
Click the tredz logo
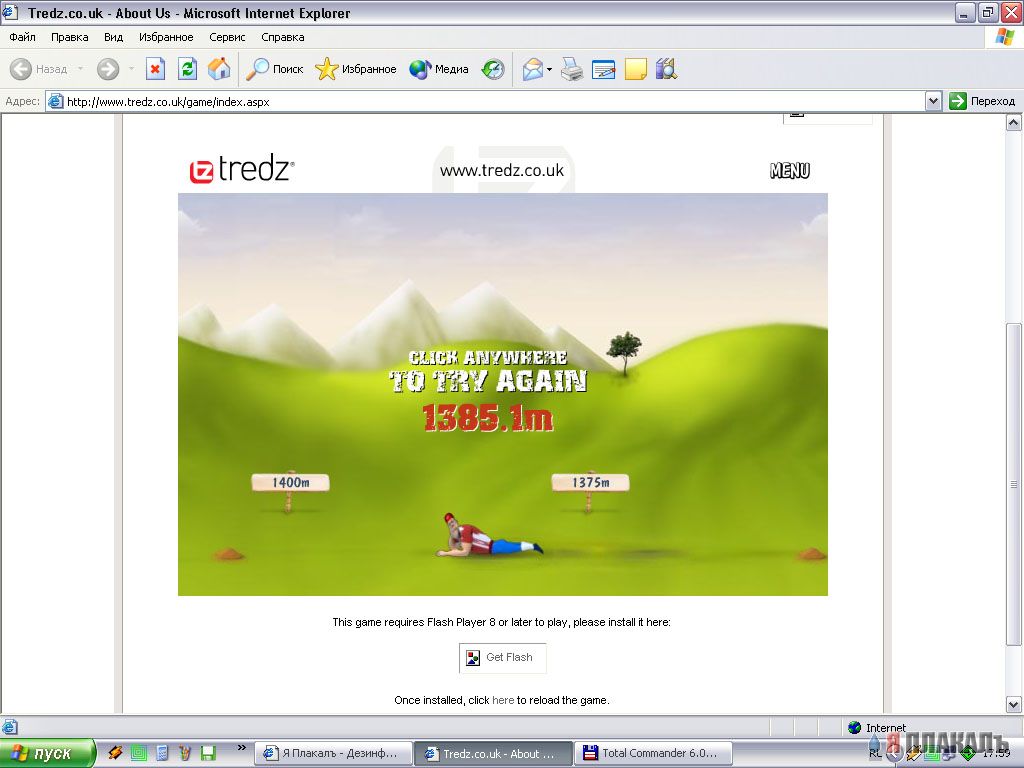(x=242, y=169)
